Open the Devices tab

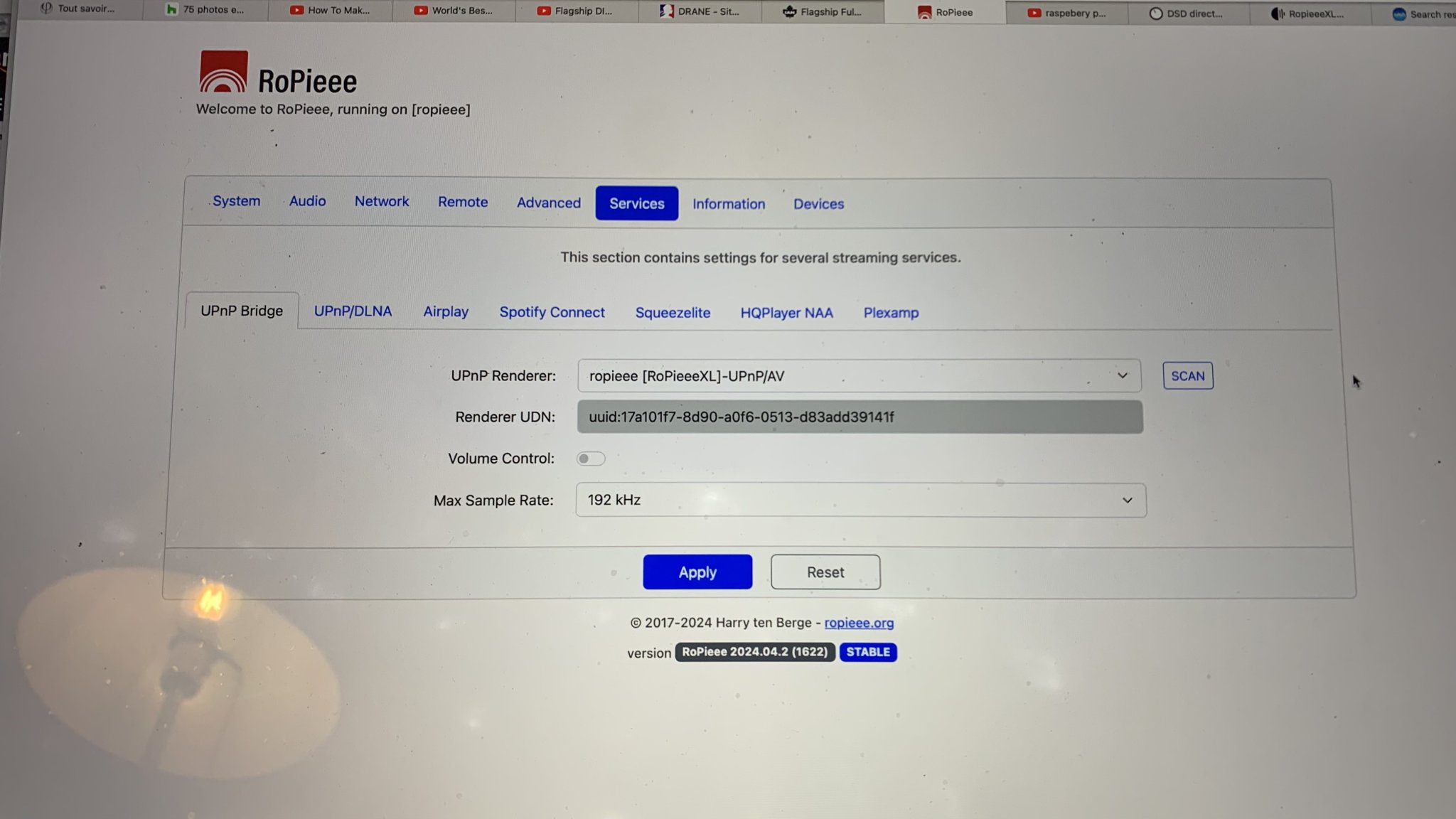(819, 204)
